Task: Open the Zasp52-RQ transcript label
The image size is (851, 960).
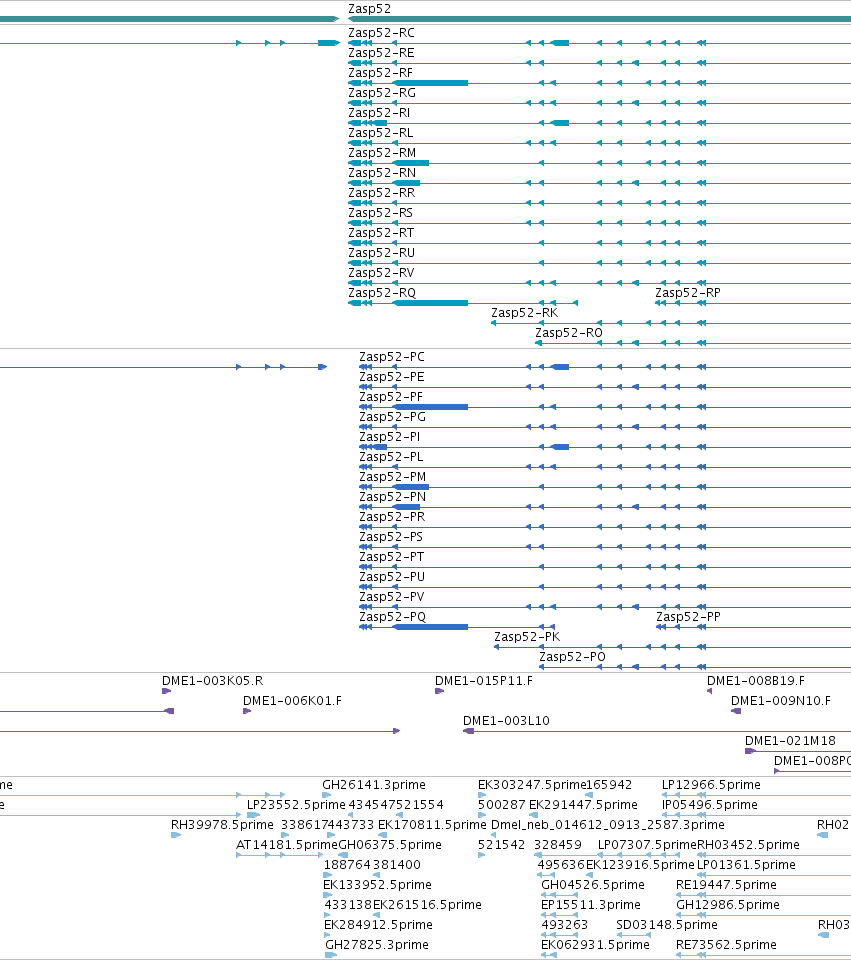Action: pyautogui.click(x=382, y=293)
